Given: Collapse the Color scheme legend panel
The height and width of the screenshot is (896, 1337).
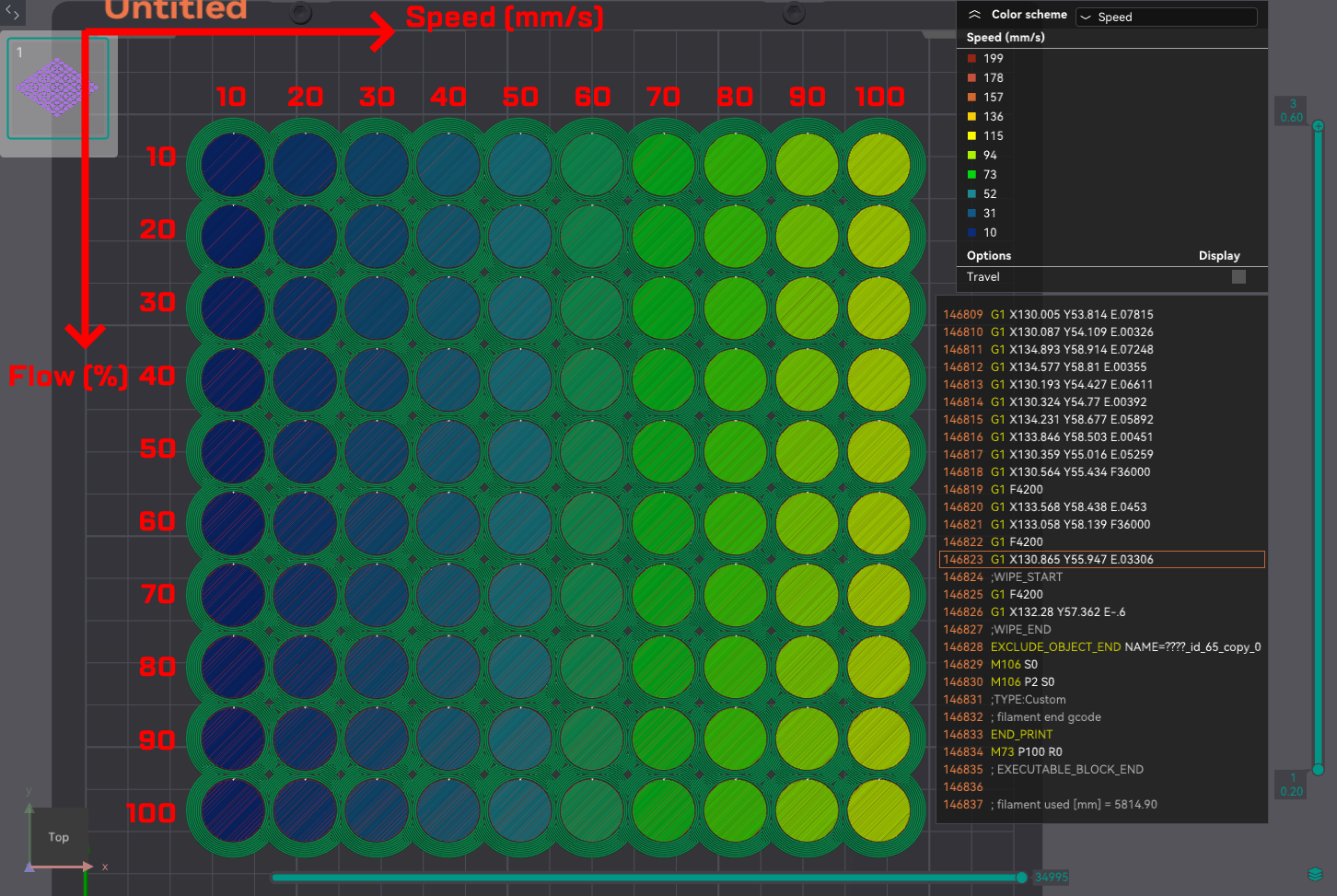Looking at the screenshot, I should click(x=974, y=15).
